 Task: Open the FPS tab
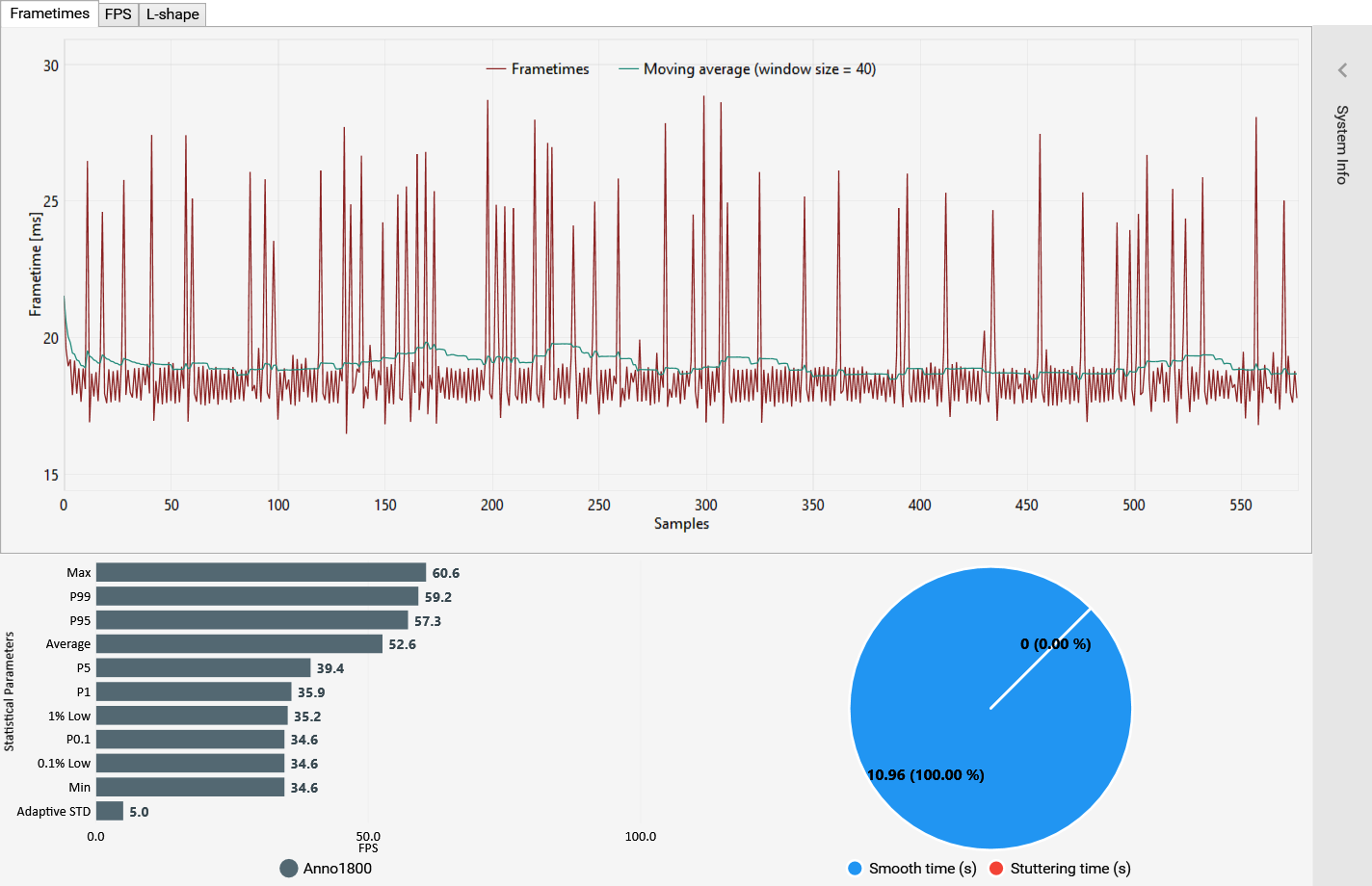coord(119,14)
